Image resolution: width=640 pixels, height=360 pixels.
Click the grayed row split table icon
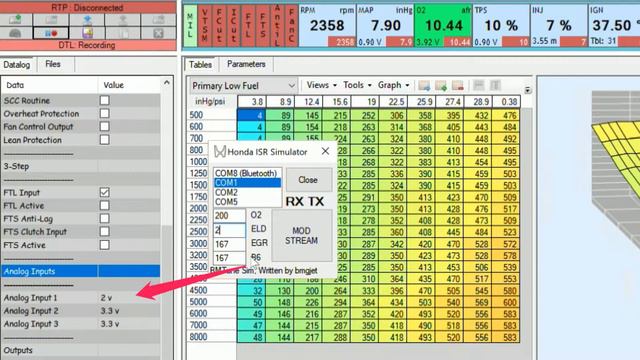coord(478,85)
